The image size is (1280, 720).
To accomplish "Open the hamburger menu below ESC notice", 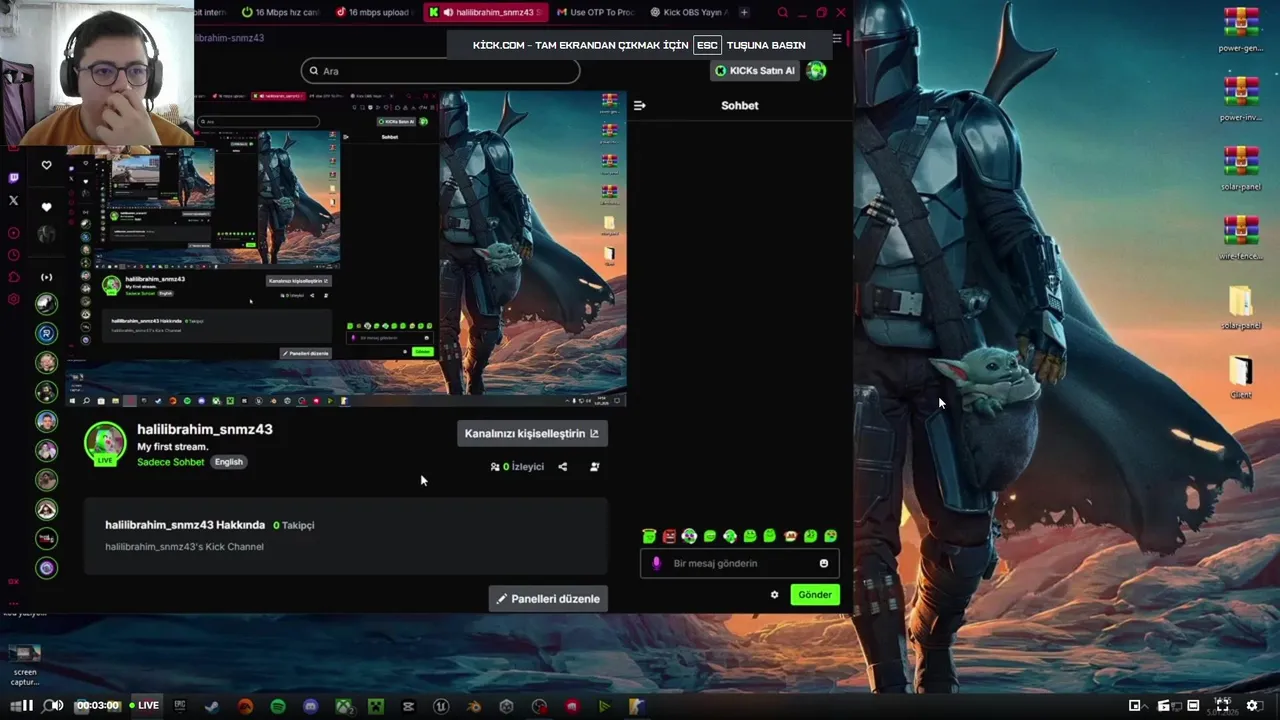I will [x=837, y=39].
